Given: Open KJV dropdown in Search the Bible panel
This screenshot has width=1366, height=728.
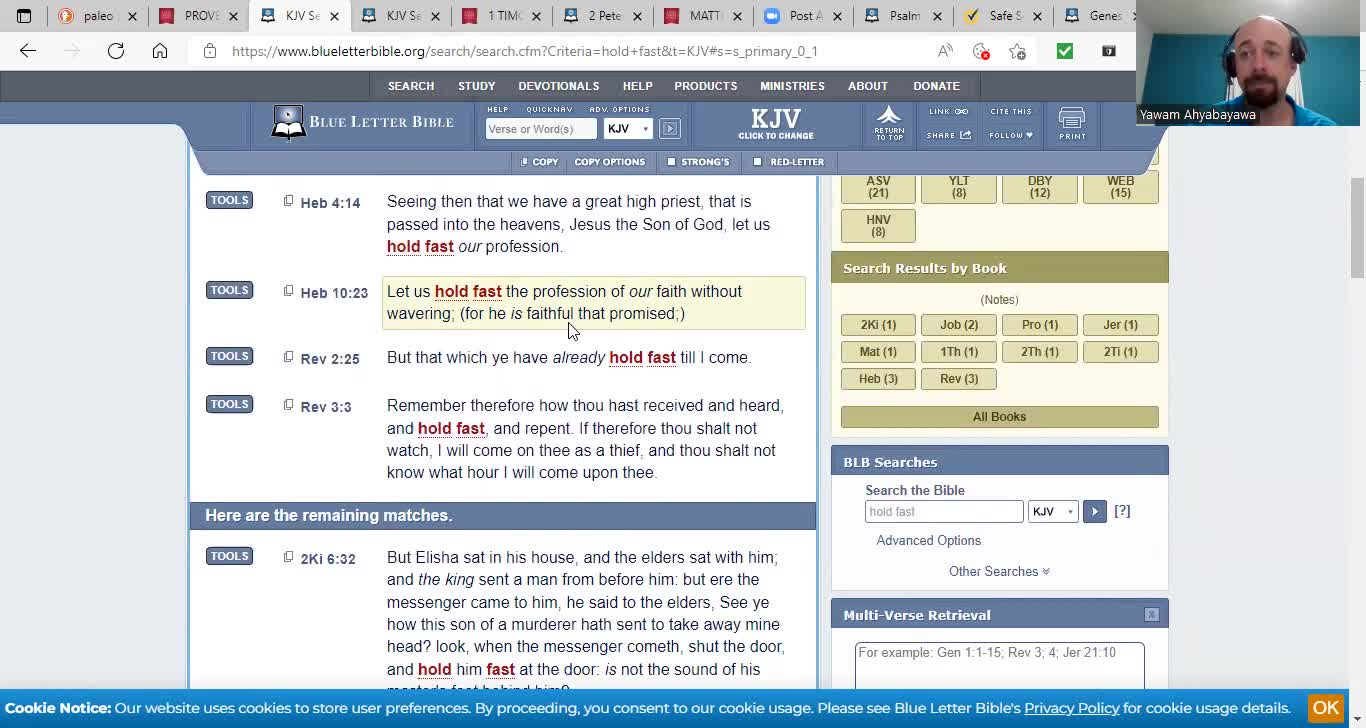Looking at the screenshot, I should 1053,511.
